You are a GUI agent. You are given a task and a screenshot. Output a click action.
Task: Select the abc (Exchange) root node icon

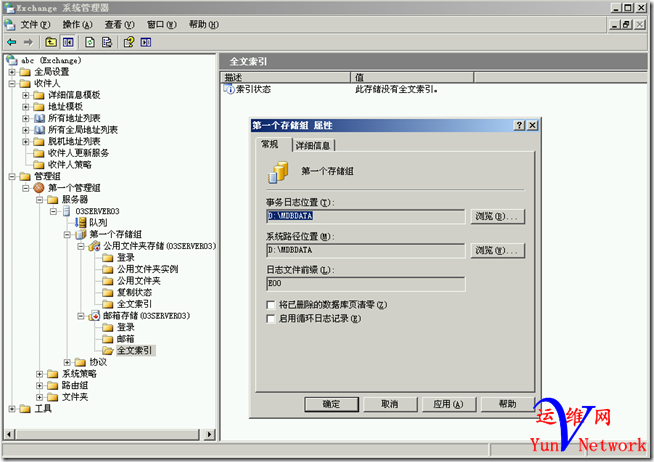(12, 60)
